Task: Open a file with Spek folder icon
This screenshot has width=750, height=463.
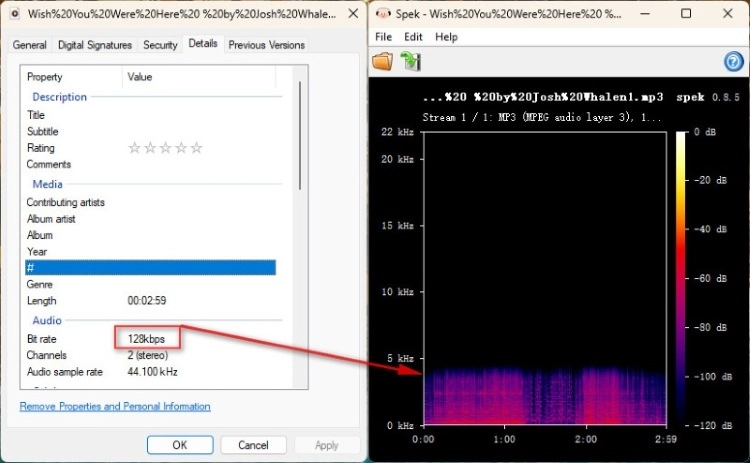Action: coord(383,62)
